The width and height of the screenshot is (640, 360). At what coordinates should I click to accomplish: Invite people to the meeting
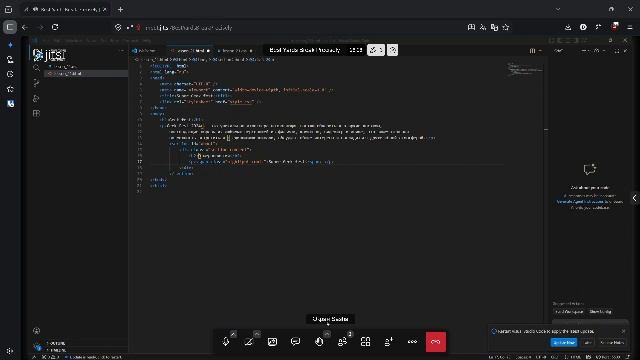[389, 342]
